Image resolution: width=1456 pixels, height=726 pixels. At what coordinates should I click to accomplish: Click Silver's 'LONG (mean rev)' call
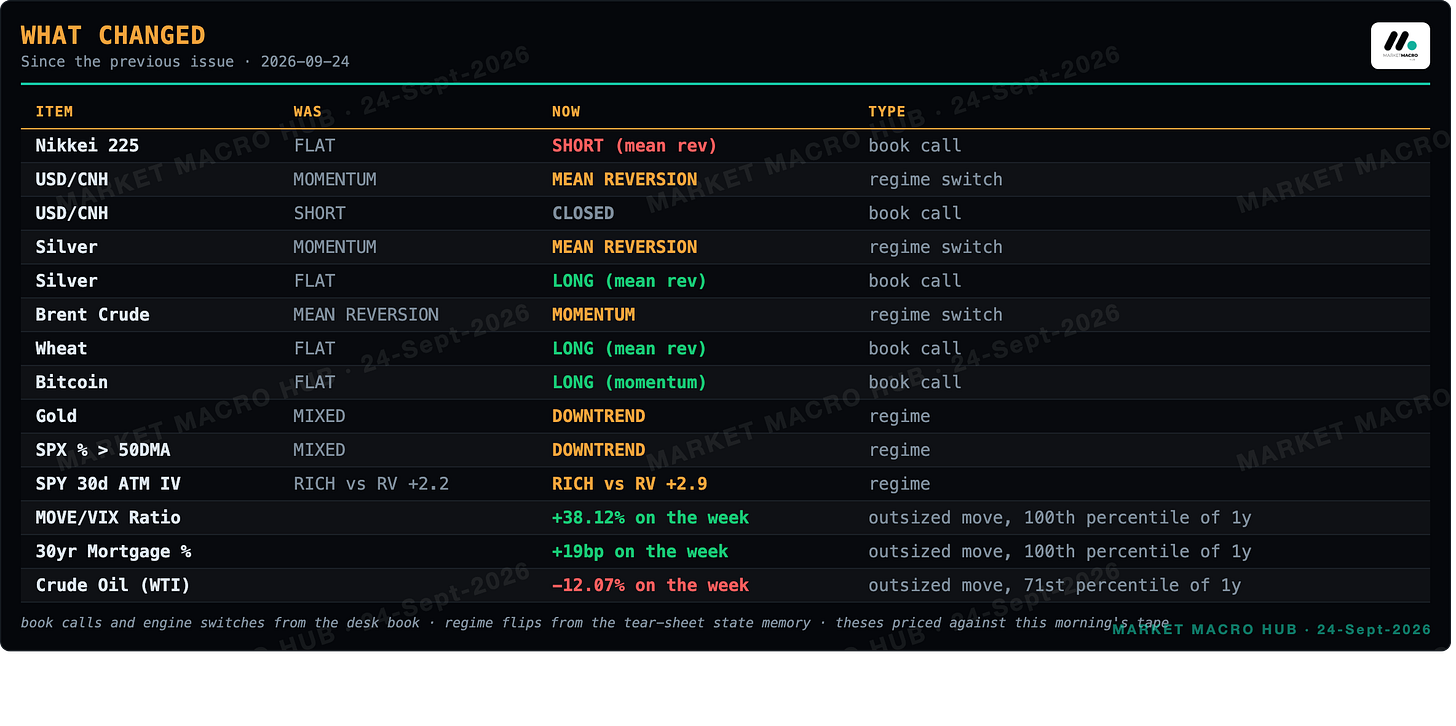(x=629, y=281)
